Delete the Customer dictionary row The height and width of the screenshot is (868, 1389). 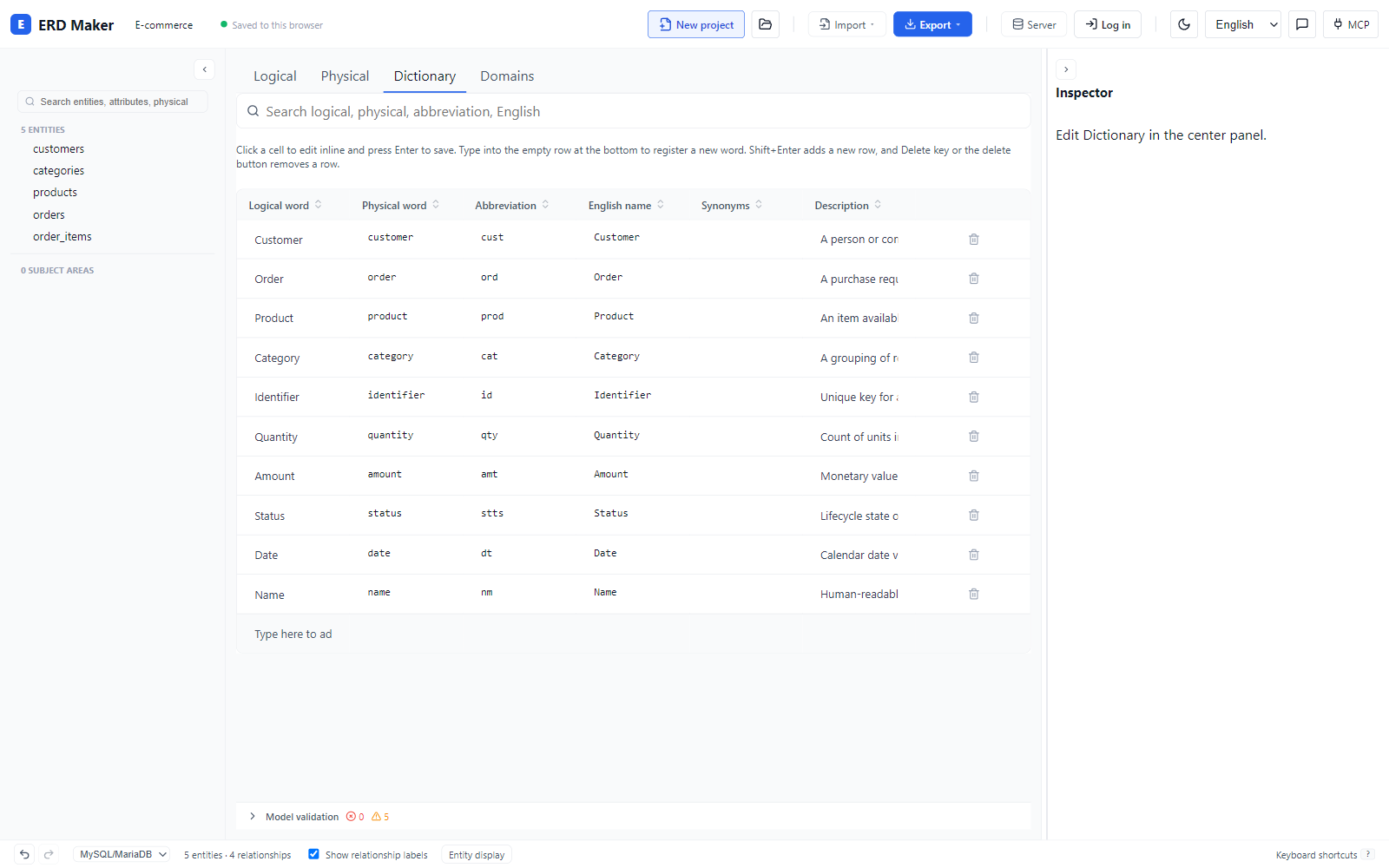click(974, 240)
